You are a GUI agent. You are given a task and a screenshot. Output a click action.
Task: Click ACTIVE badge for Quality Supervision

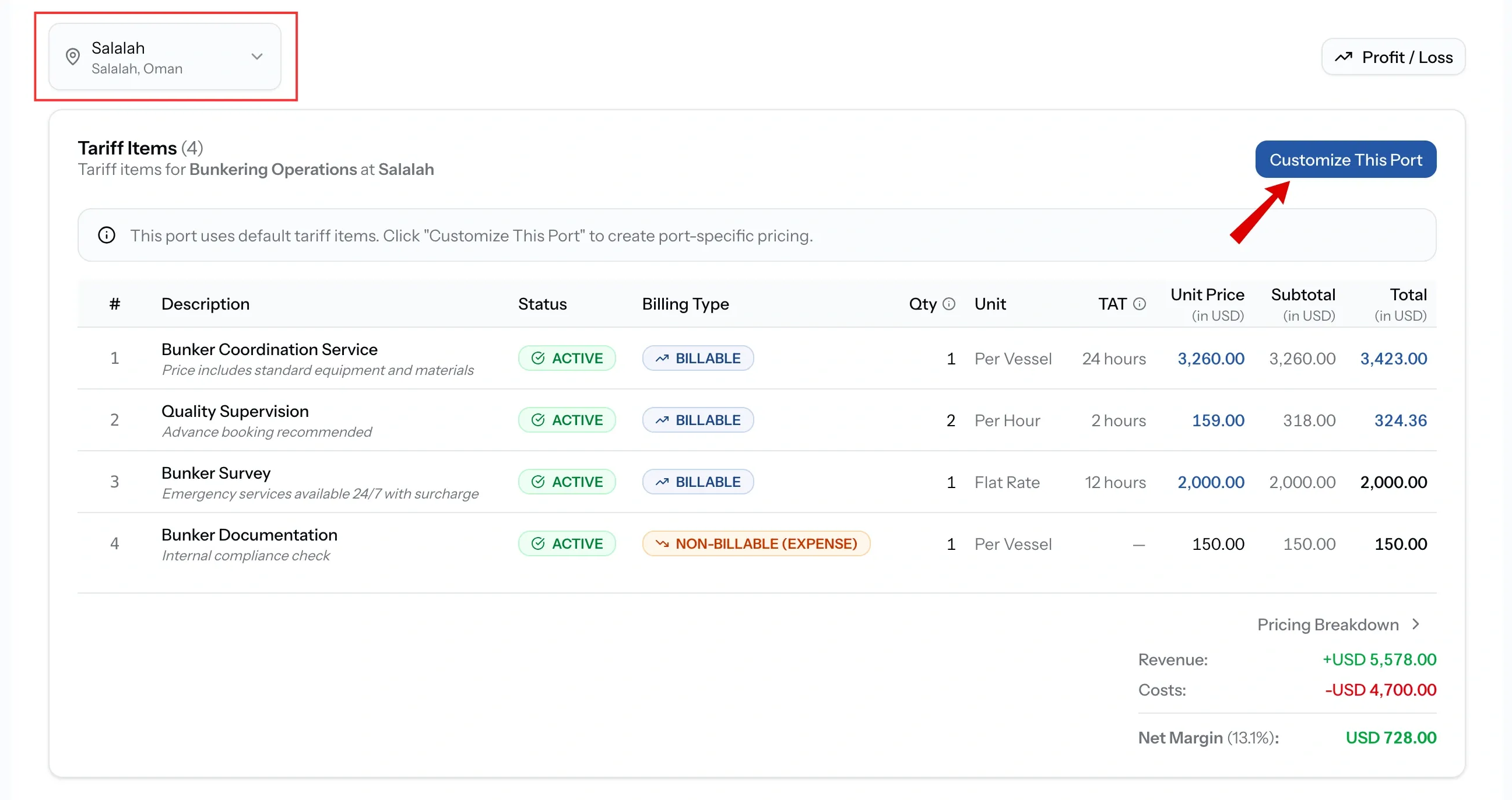click(567, 420)
